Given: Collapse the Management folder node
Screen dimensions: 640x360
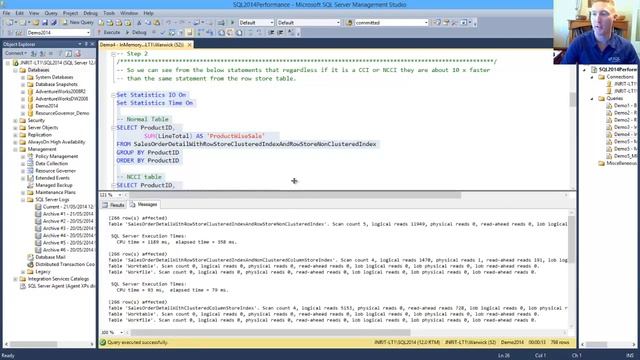Looking at the screenshot, I should tap(15, 149).
